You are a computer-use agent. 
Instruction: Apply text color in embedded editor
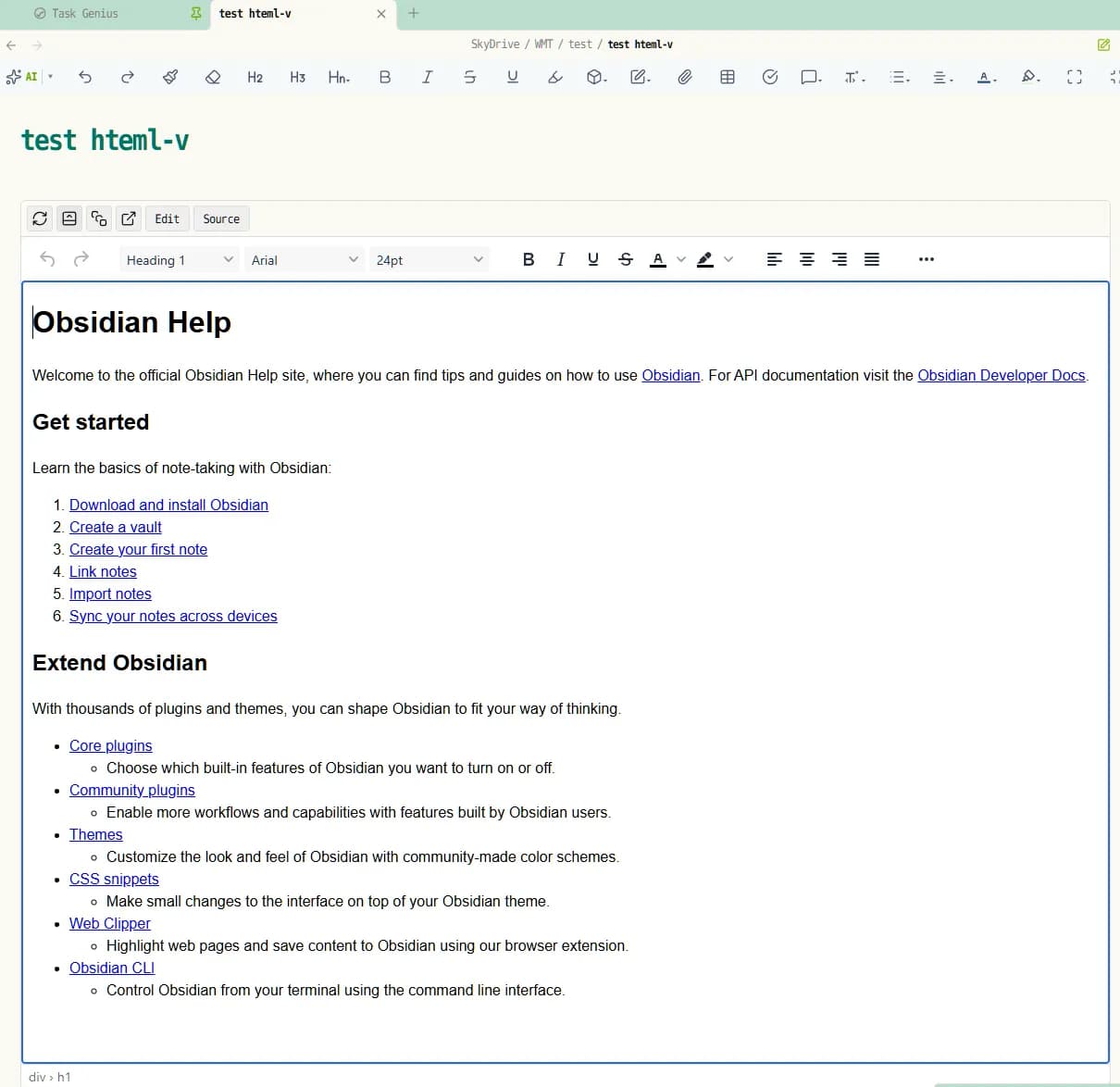658,259
